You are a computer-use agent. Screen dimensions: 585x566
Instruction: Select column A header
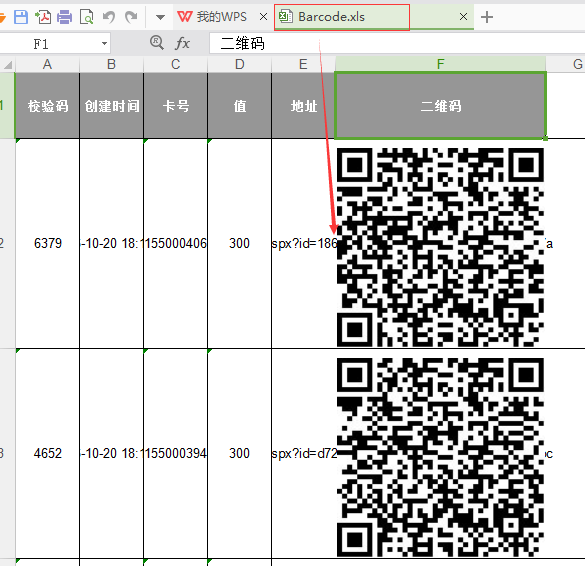pyautogui.click(x=47, y=65)
